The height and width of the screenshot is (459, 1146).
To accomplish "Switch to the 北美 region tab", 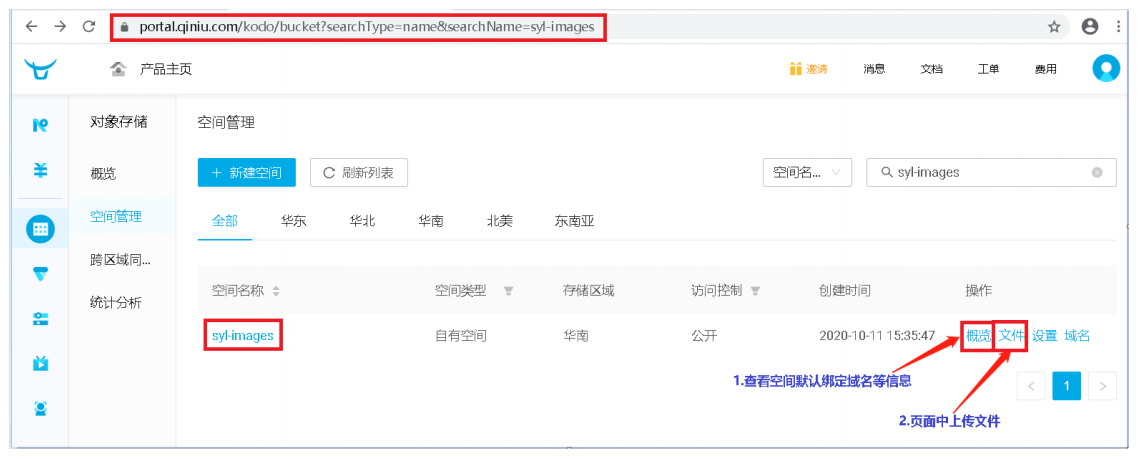I will (x=500, y=221).
